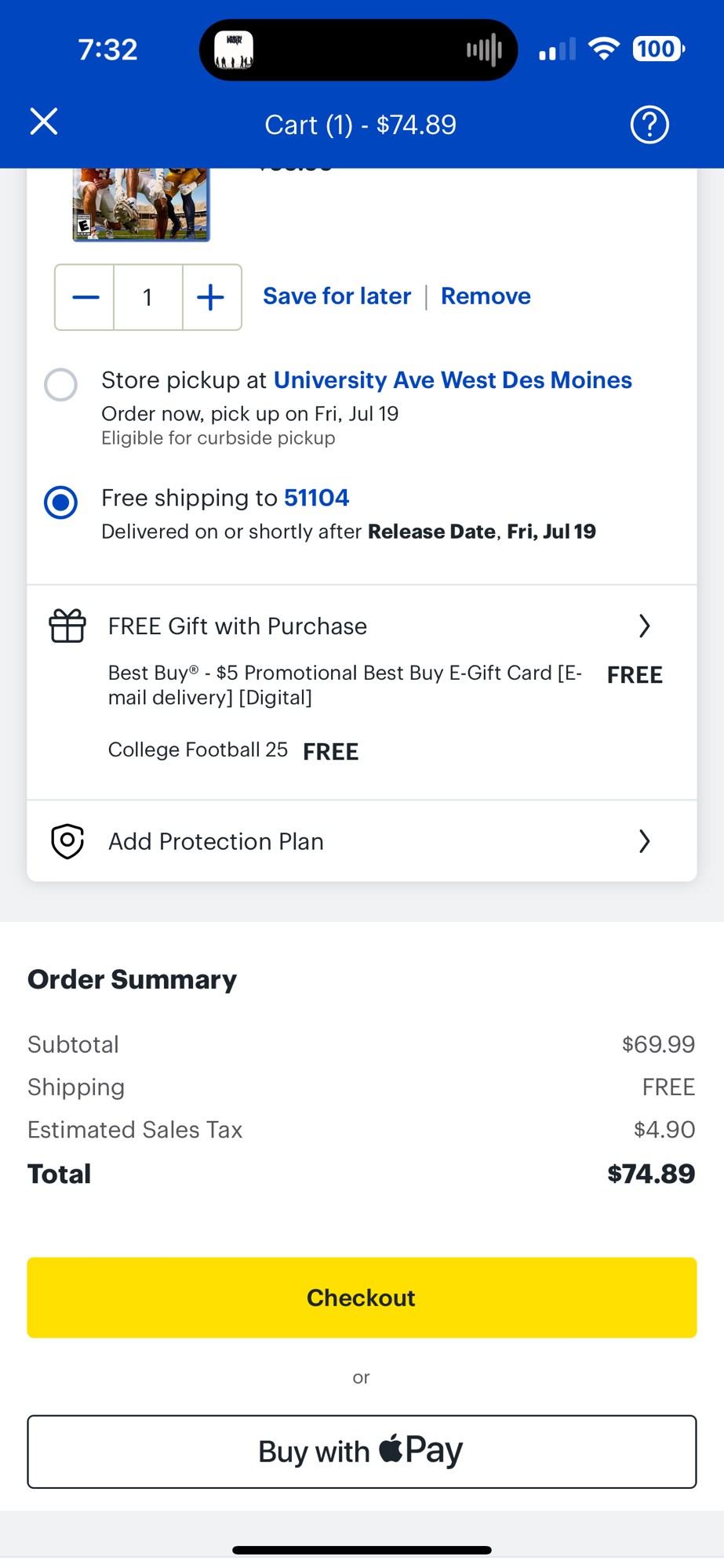
Task: Select the Free shipping radio button
Action: (60, 503)
